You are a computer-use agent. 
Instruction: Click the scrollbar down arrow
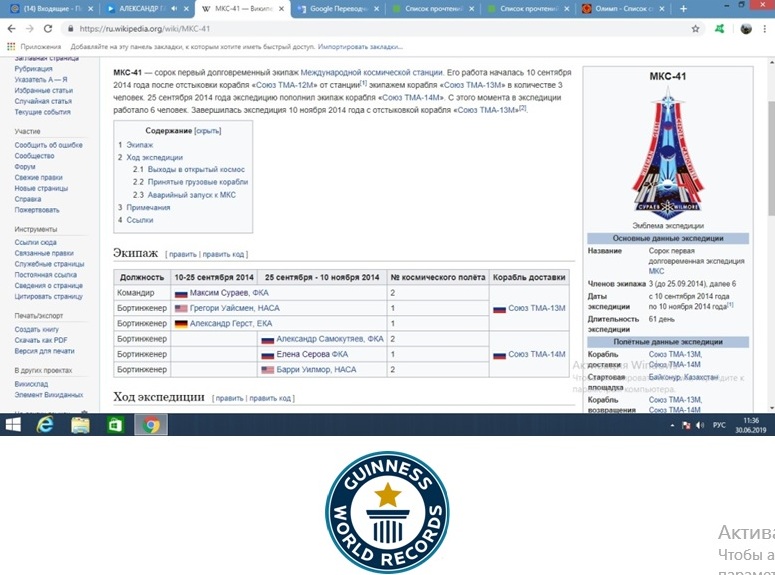click(772, 408)
